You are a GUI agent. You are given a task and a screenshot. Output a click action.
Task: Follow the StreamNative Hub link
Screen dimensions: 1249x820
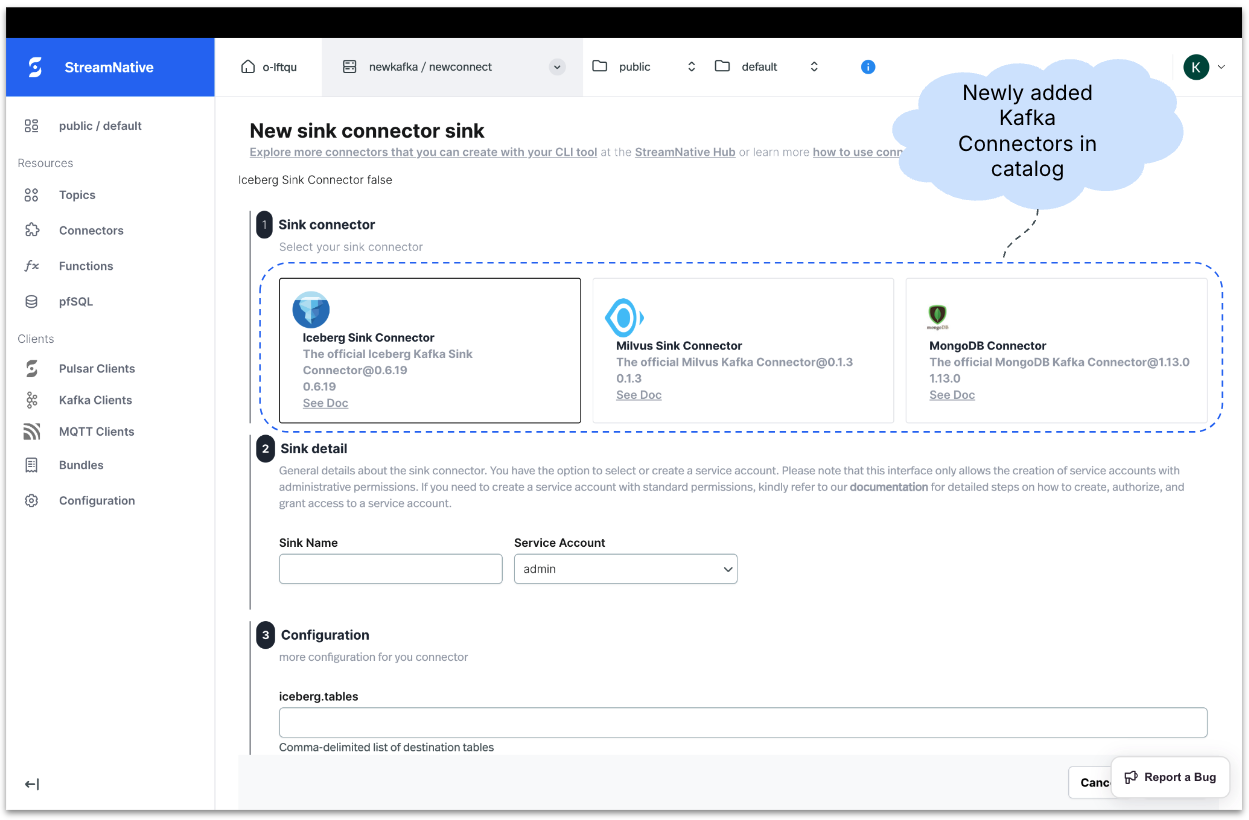click(x=685, y=152)
